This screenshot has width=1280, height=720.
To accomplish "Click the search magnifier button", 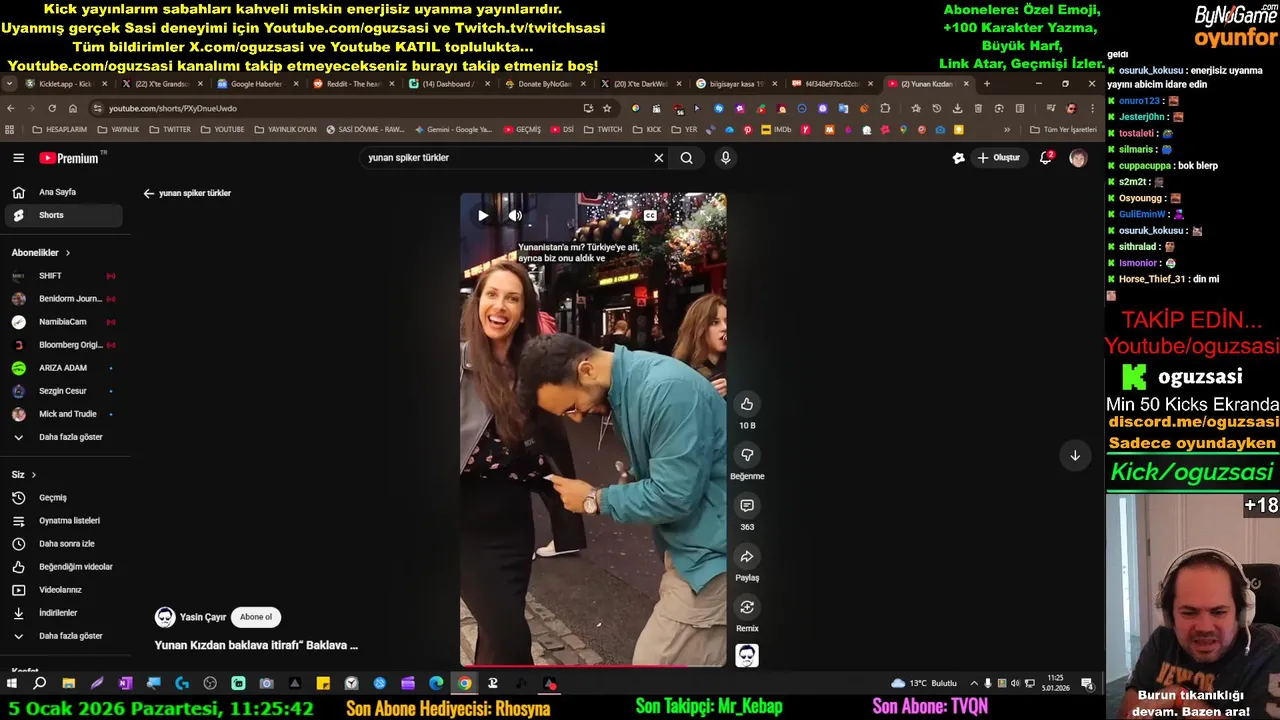I will click(687, 158).
